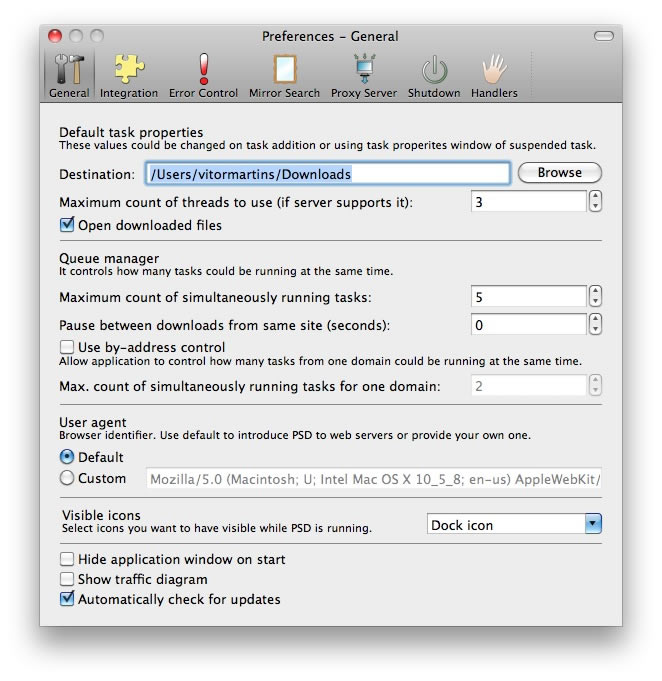The width and height of the screenshot is (662, 681).
Task: Check Show traffic diagram option
Action: pyautogui.click(x=67, y=579)
